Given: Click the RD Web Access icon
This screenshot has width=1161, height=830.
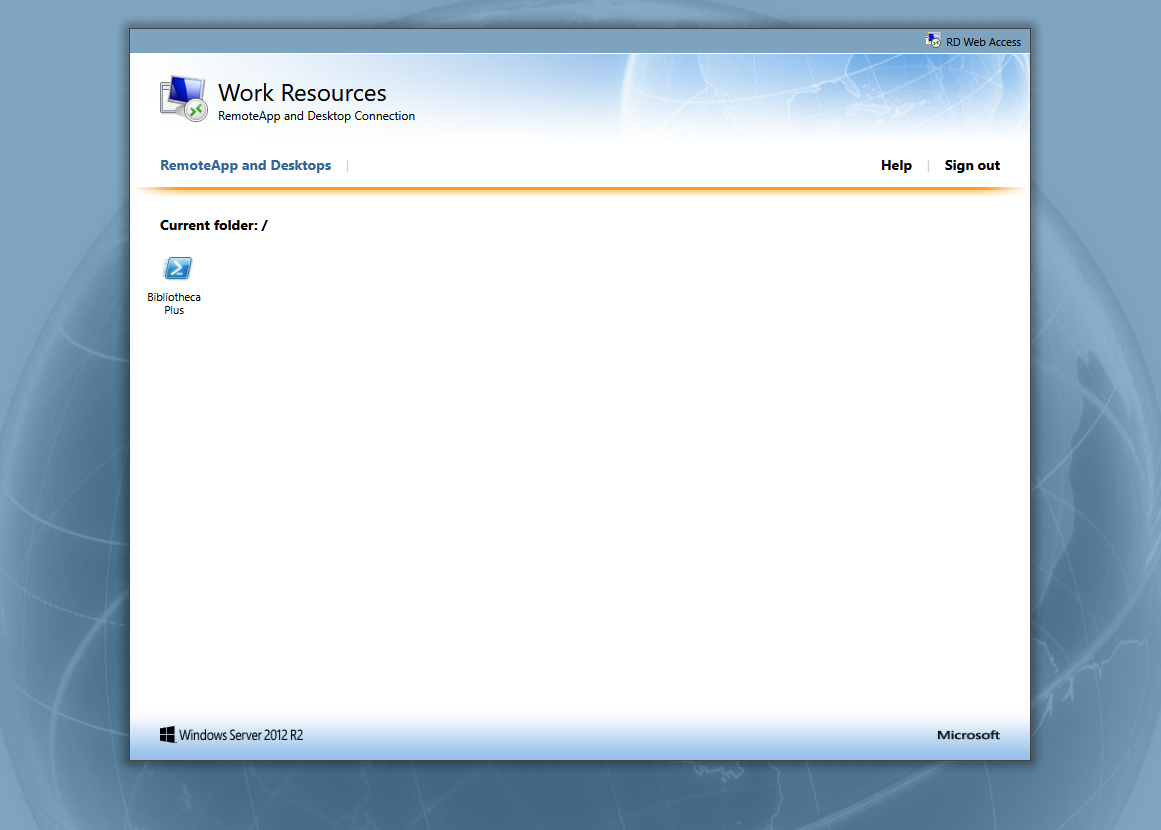Looking at the screenshot, I should click(933, 41).
